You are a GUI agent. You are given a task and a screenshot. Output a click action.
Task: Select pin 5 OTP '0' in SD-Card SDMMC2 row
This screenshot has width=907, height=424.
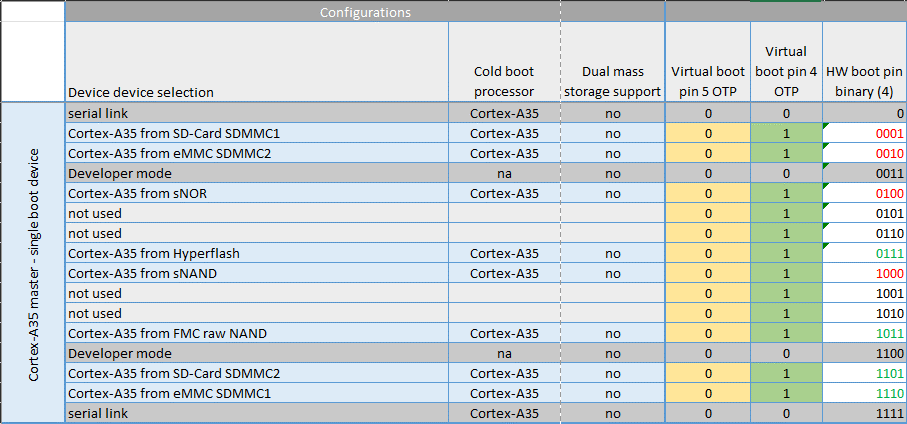pyautogui.click(x=708, y=374)
